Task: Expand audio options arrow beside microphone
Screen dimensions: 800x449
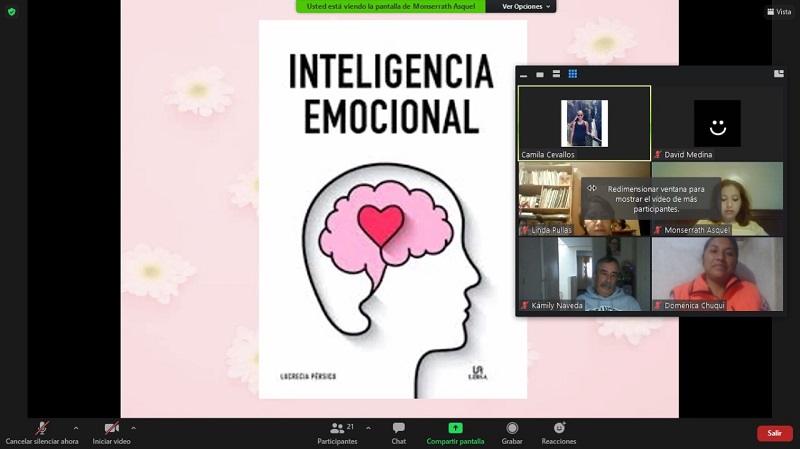Action: pos(76,428)
